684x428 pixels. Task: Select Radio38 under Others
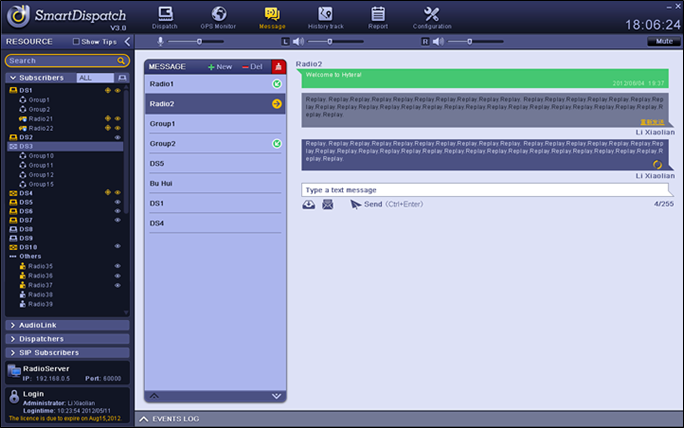tap(40, 294)
